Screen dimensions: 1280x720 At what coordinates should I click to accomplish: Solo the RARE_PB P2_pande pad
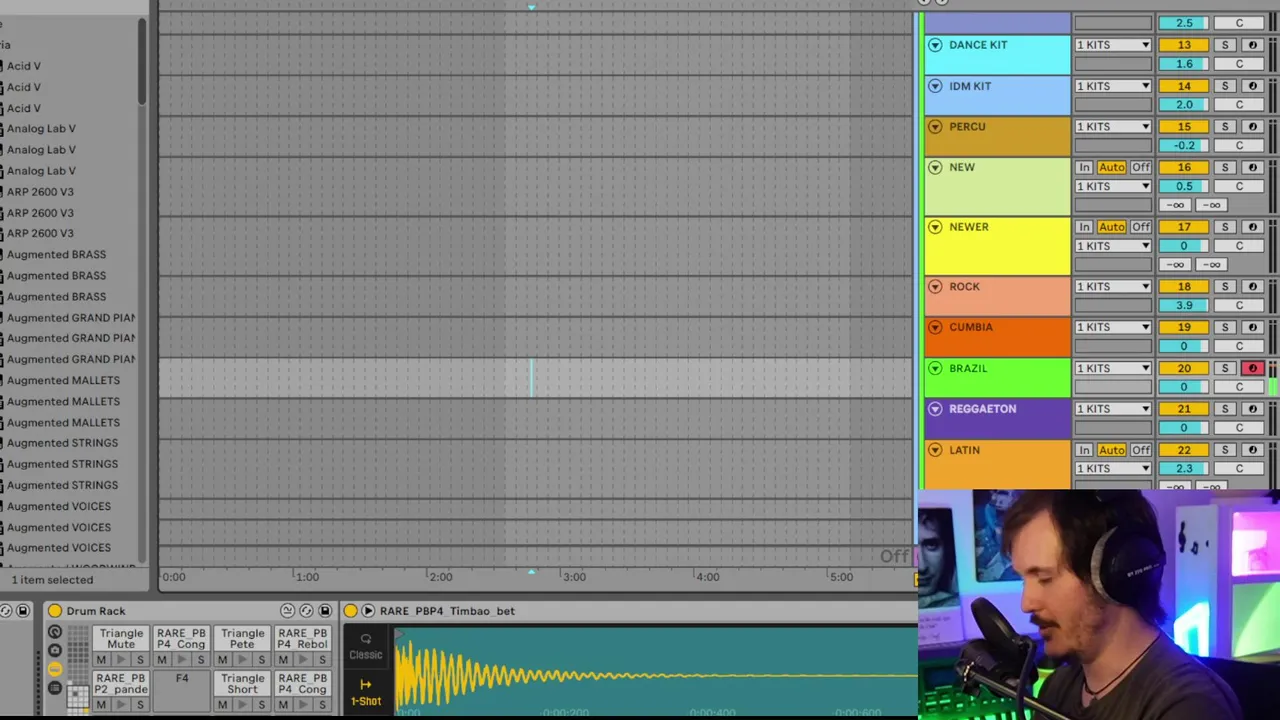pyautogui.click(x=140, y=705)
